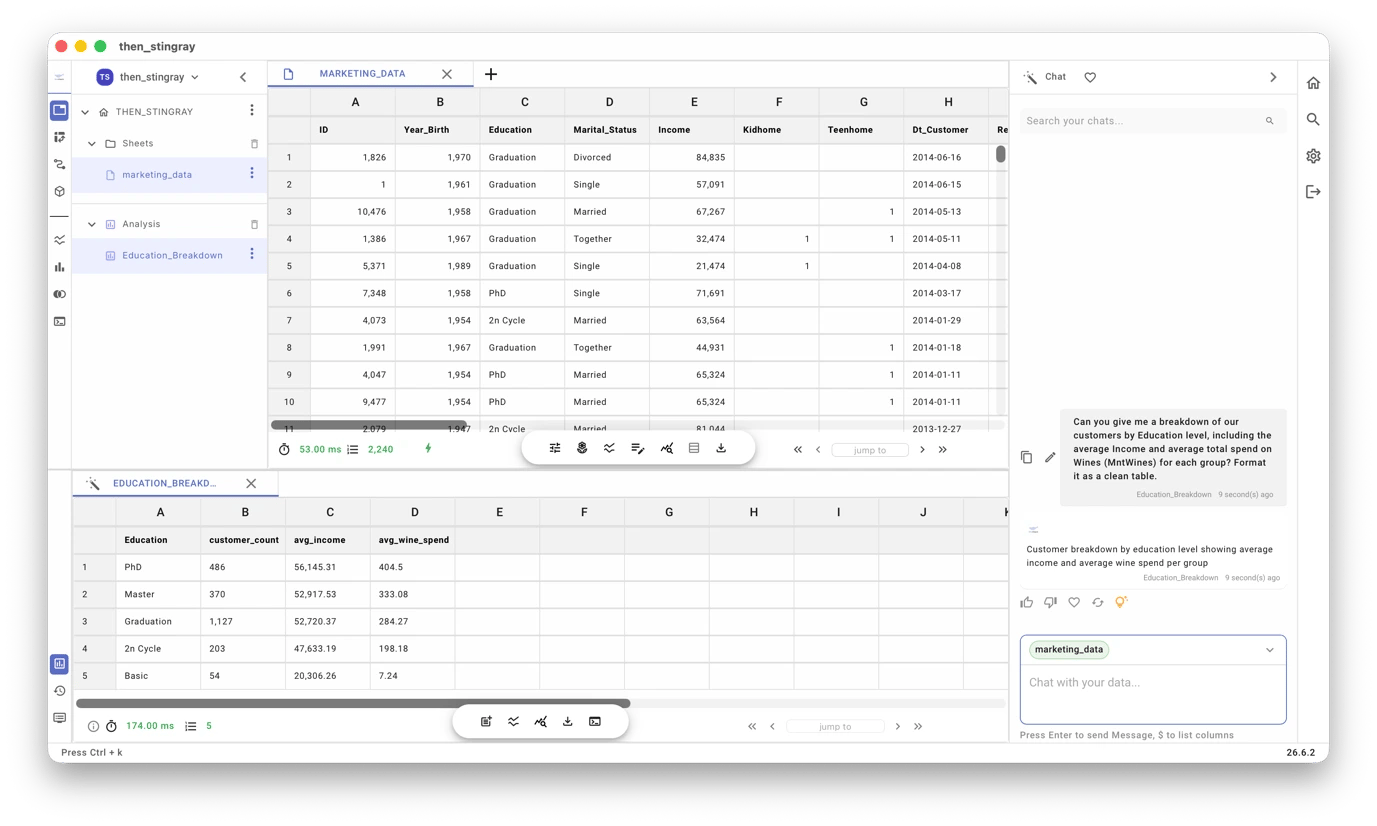This screenshot has height=826, width=1377.
Task: Click the lightning bolt icon
Action: tap(428, 449)
